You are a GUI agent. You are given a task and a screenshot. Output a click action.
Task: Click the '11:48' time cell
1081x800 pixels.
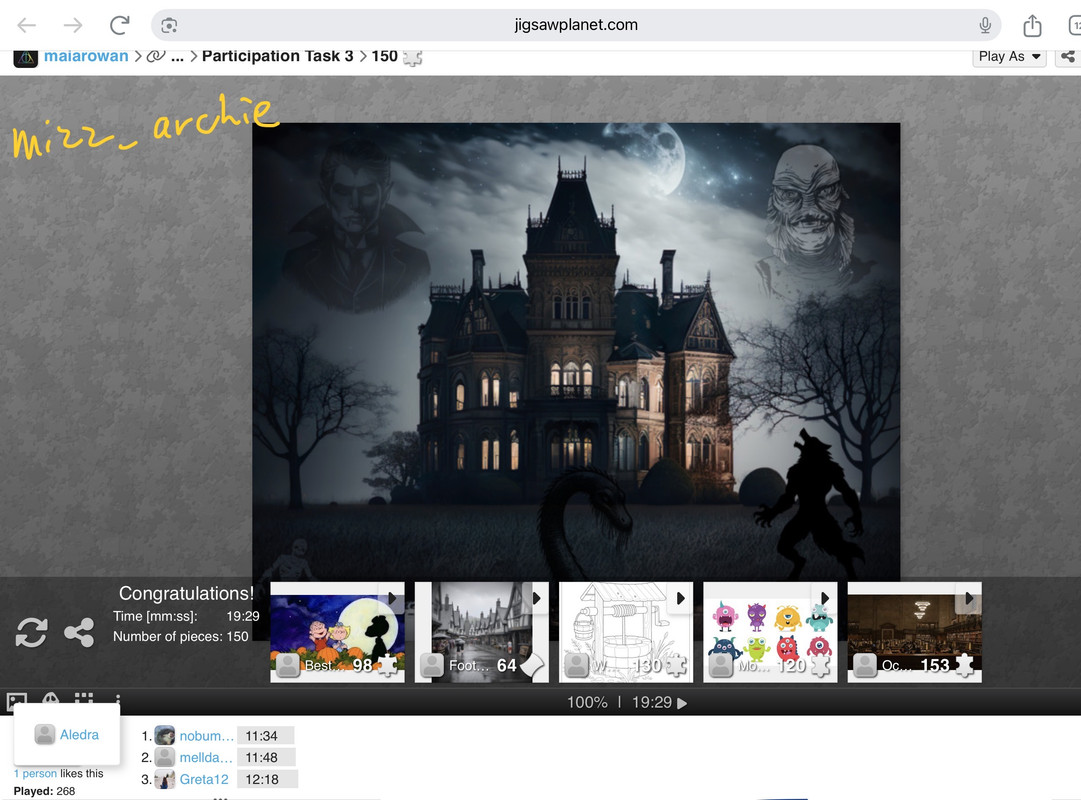pyautogui.click(x=266, y=757)
